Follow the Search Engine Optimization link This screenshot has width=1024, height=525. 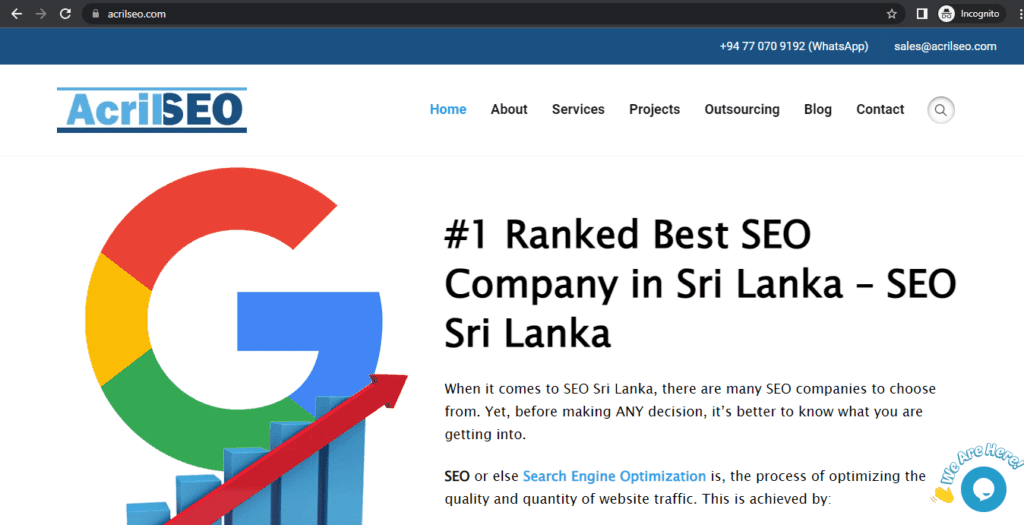point(614,476)
